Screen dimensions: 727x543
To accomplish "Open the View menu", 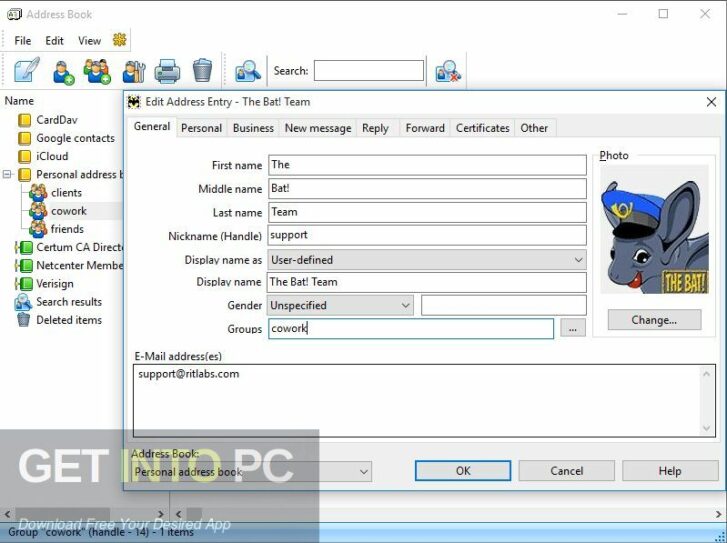I will tap(89, 41).
